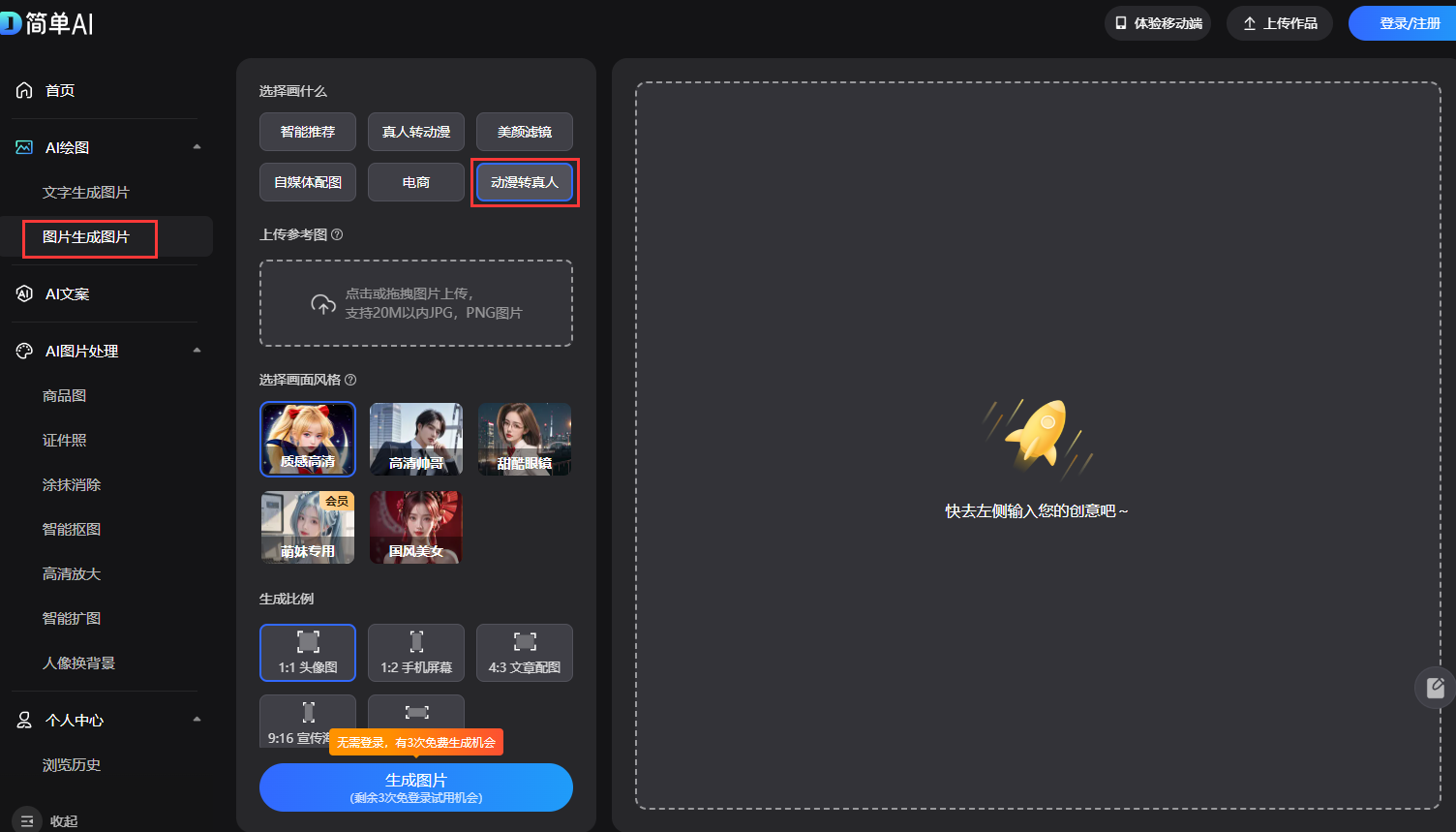The width and height of the screenshot is (1456, 832).
Task: Choose the 动漫转真人 category
Action: click(x=525, y=182)
